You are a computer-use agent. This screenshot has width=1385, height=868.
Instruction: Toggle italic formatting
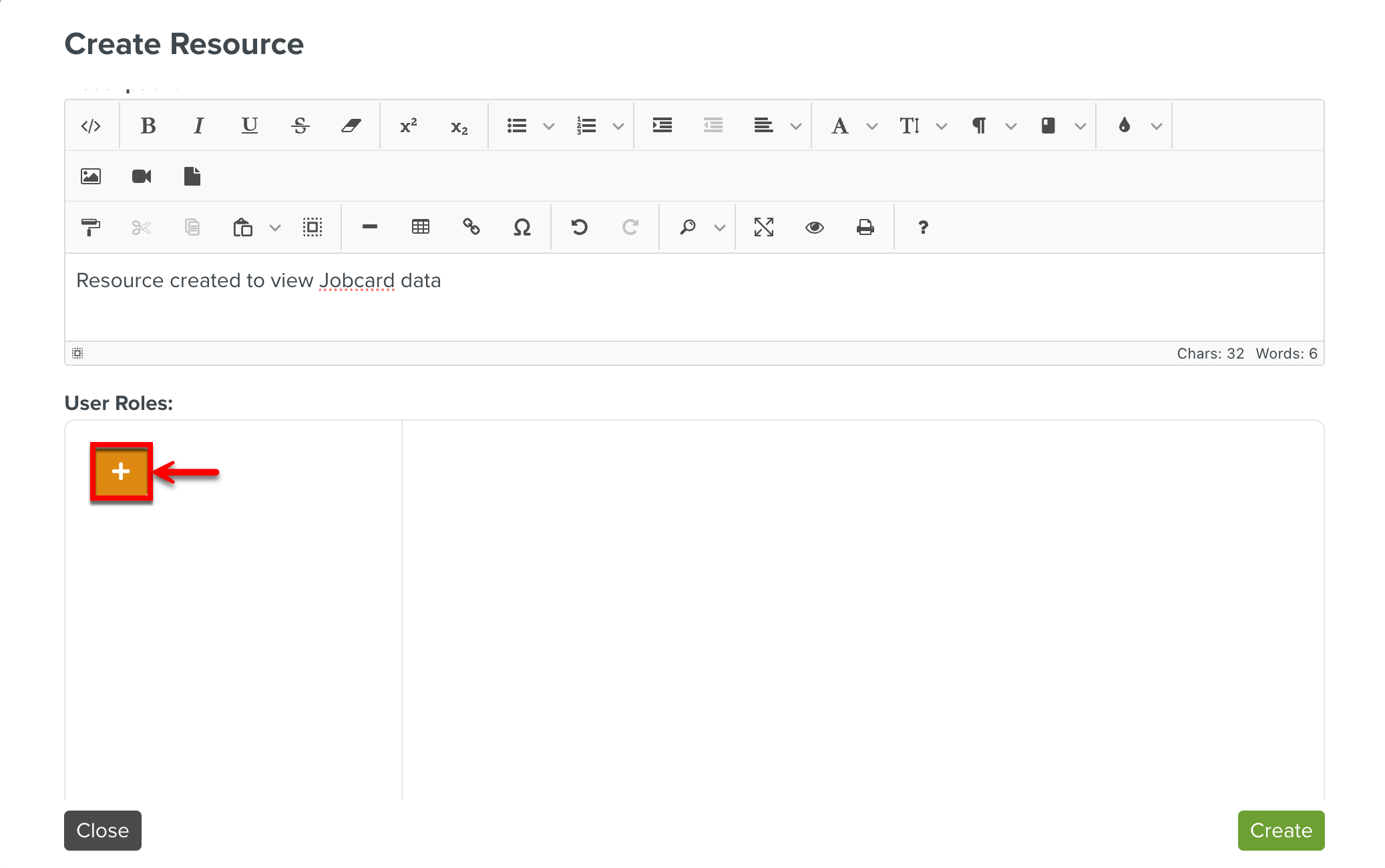click(198, 126)
